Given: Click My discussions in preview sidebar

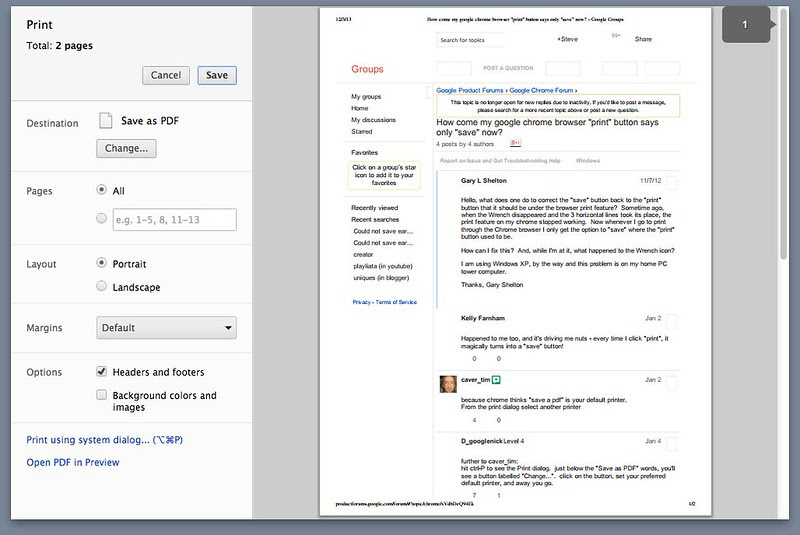Looking at the screenshot, I should coord(373,120).
